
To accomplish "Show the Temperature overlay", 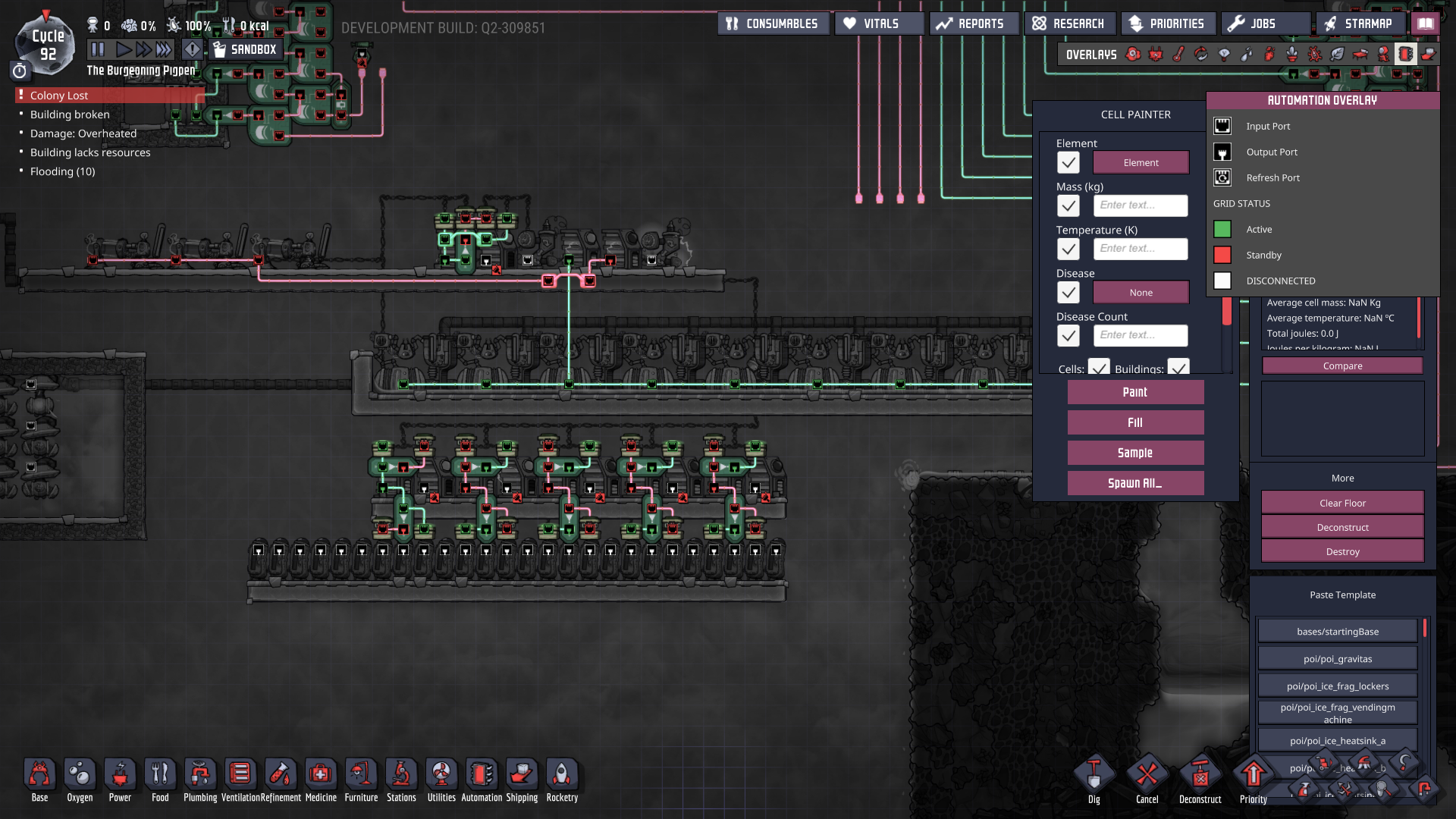I will 1178,54.
